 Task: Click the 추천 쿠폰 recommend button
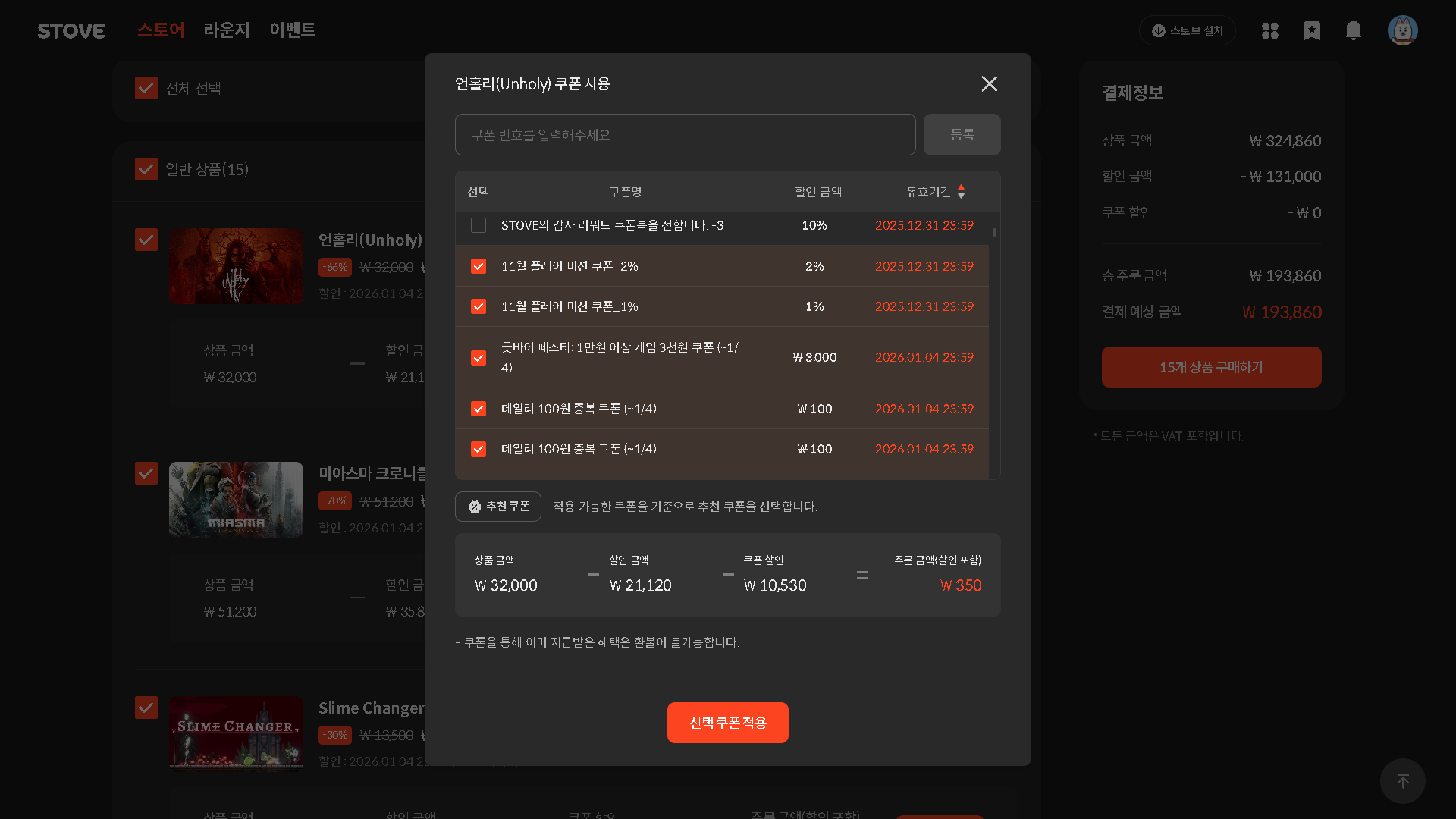pos(497,507)
